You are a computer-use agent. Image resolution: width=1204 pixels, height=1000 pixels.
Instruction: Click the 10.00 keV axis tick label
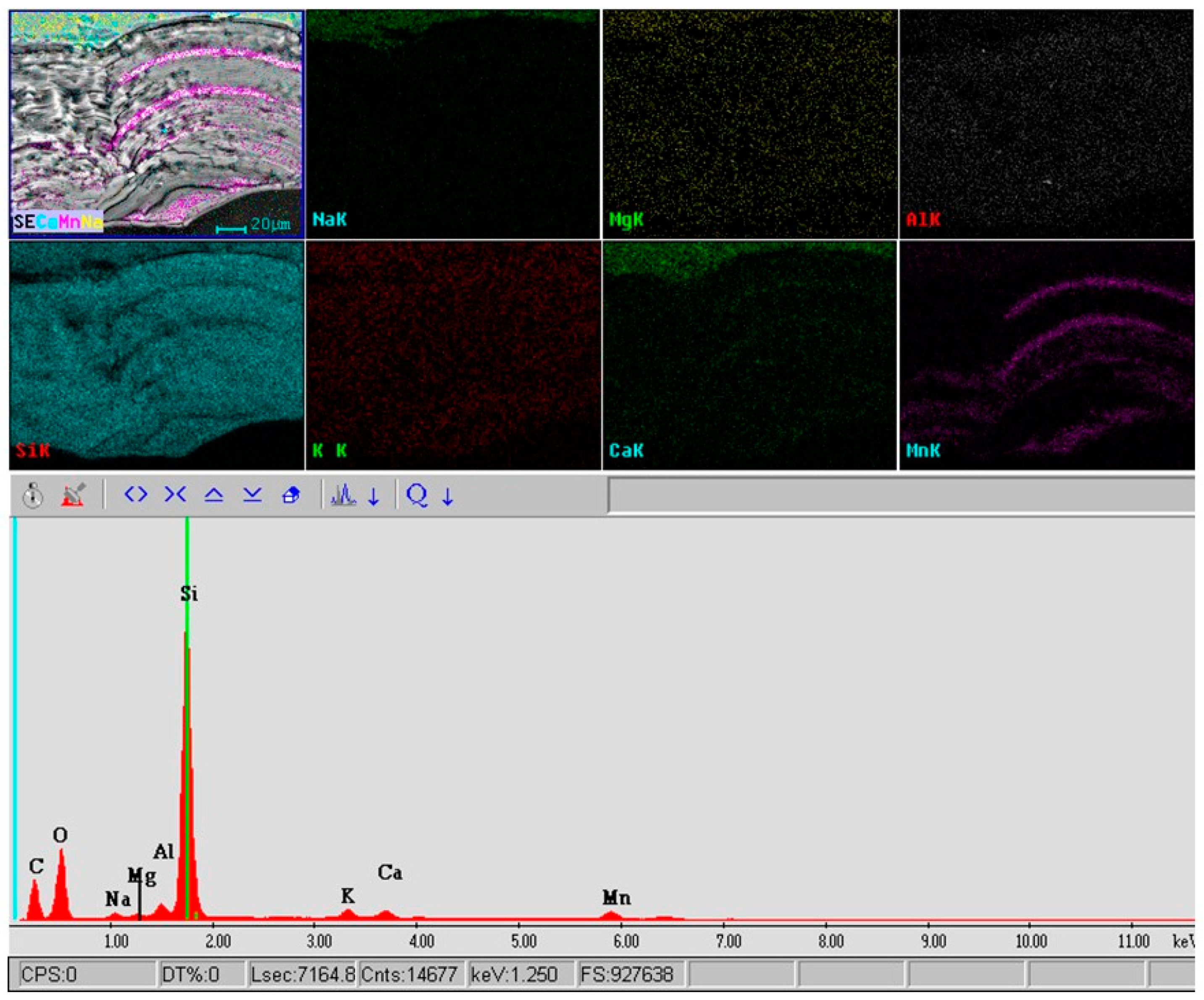[1031, 941]
